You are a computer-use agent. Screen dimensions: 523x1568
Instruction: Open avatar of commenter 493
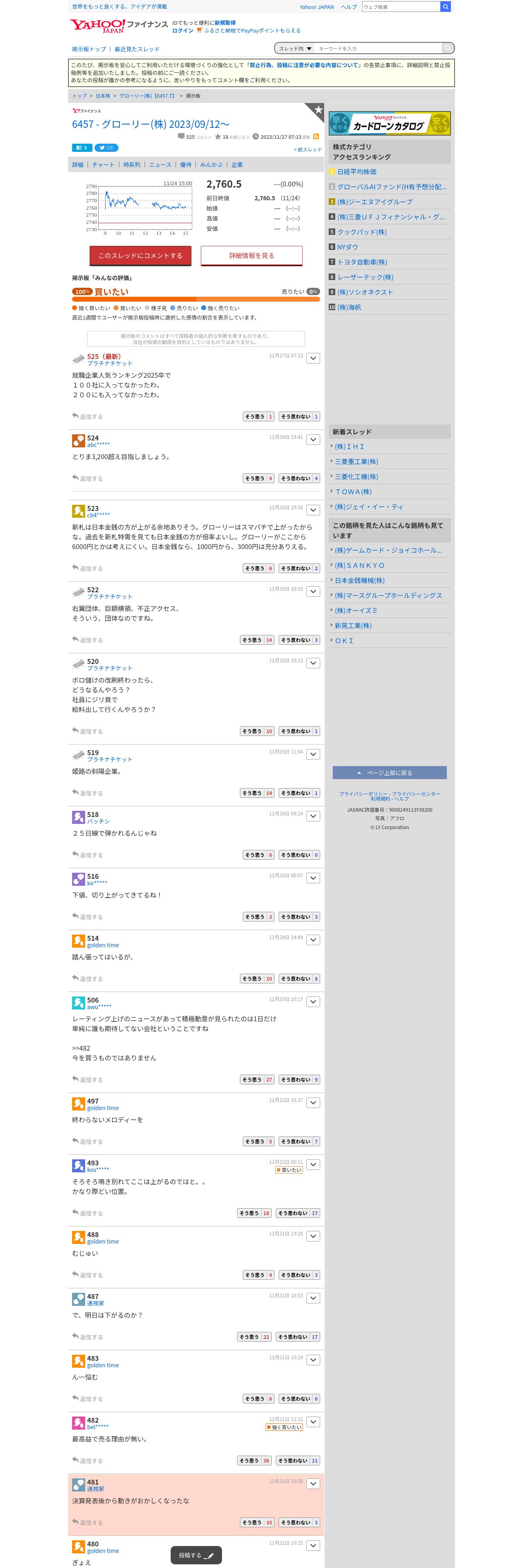tap(79, 1166)
